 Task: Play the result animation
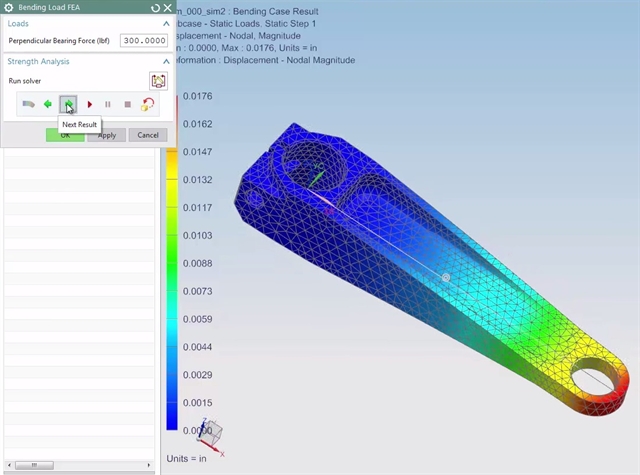(89, 104)
